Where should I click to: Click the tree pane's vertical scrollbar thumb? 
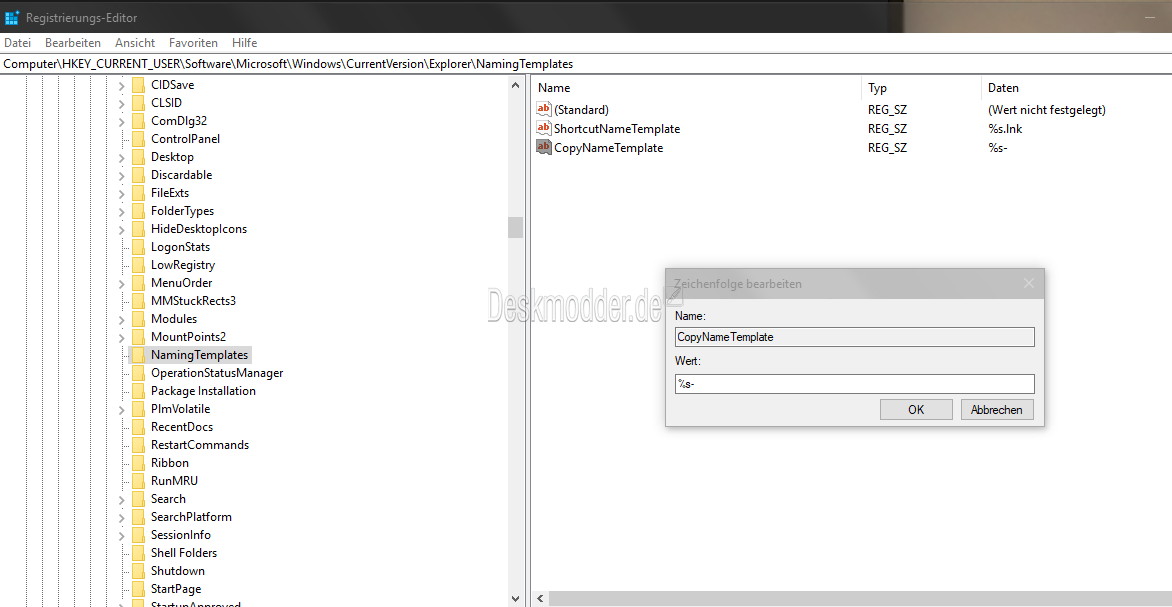pos(515,227)
